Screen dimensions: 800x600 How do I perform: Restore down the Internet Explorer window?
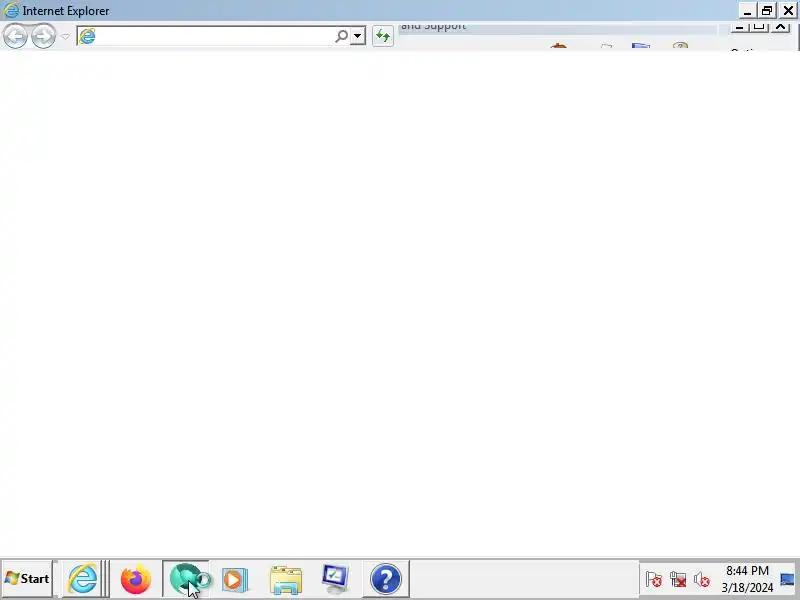(767, 11)
